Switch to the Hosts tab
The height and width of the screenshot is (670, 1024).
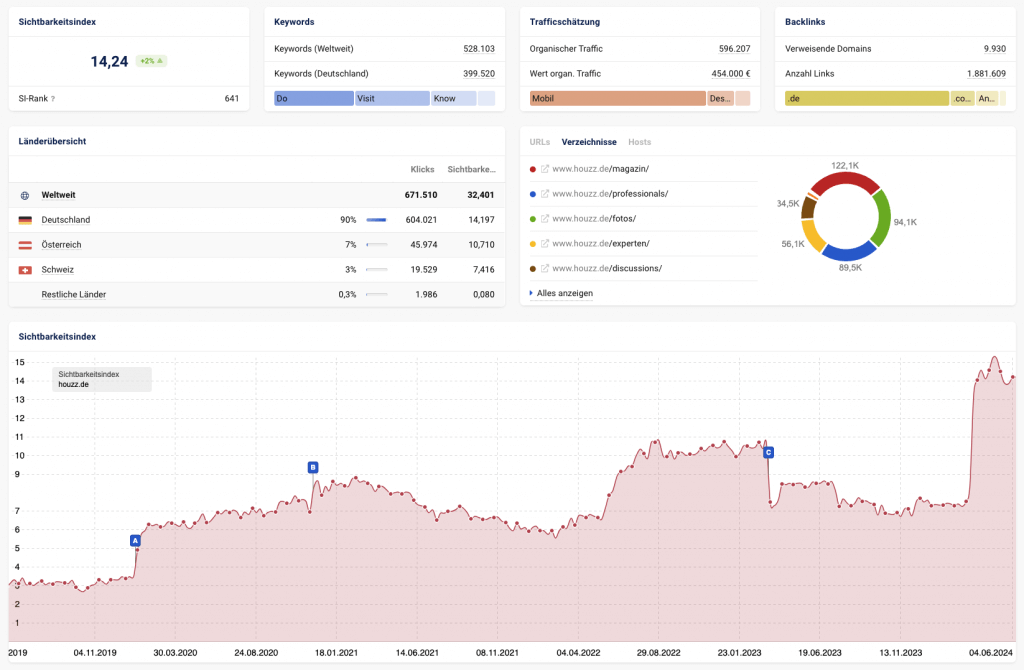coord(639,142)
